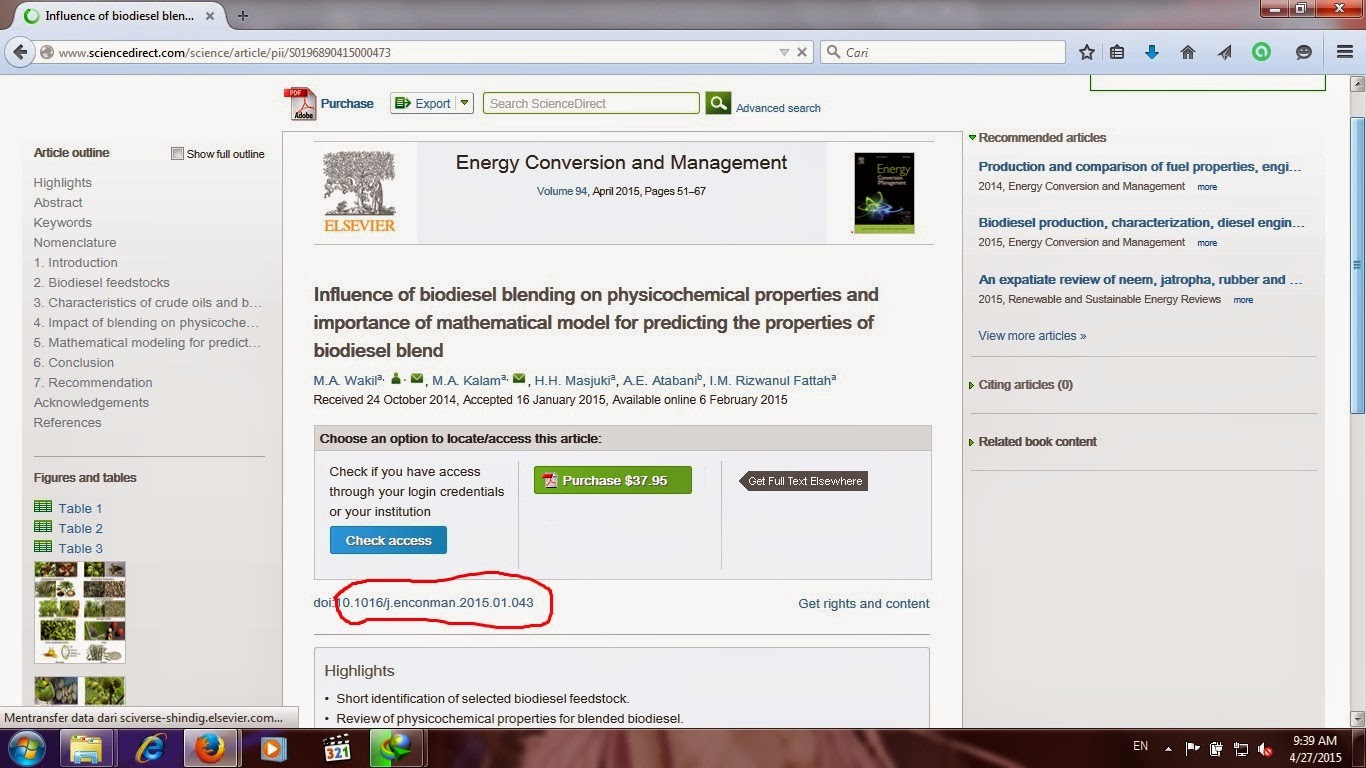Show hidden system tray icons arrow
The height and width of the screenshot is (768, 1366).
pos(1167,748)
